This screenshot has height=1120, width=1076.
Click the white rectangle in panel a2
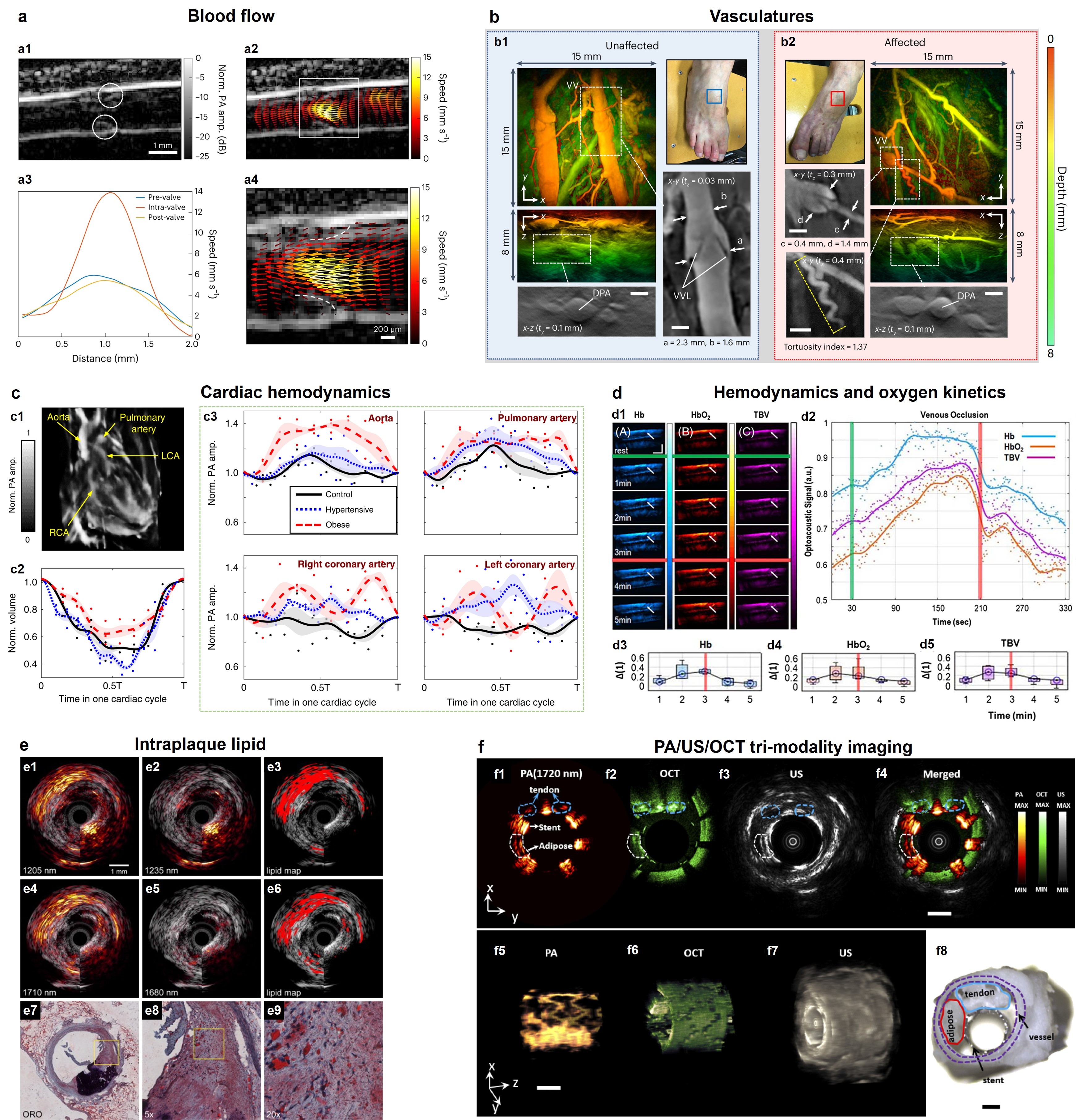tap(329, 108)
